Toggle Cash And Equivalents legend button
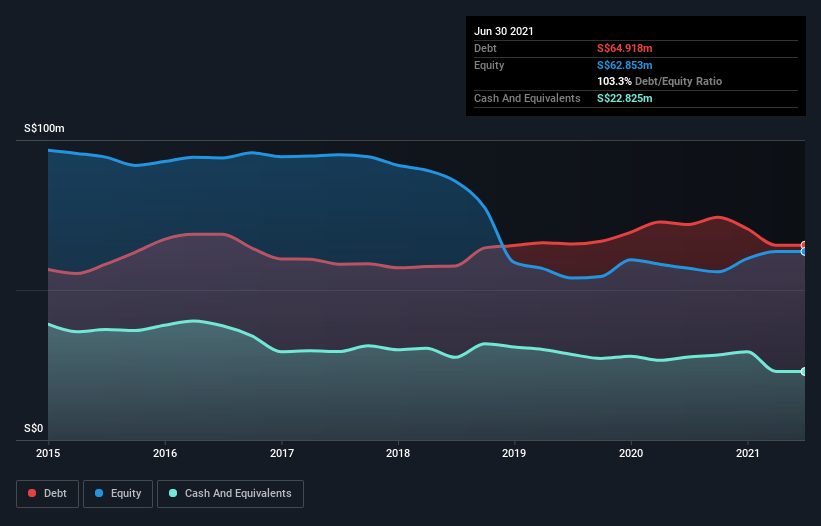 tap(230, 494)
